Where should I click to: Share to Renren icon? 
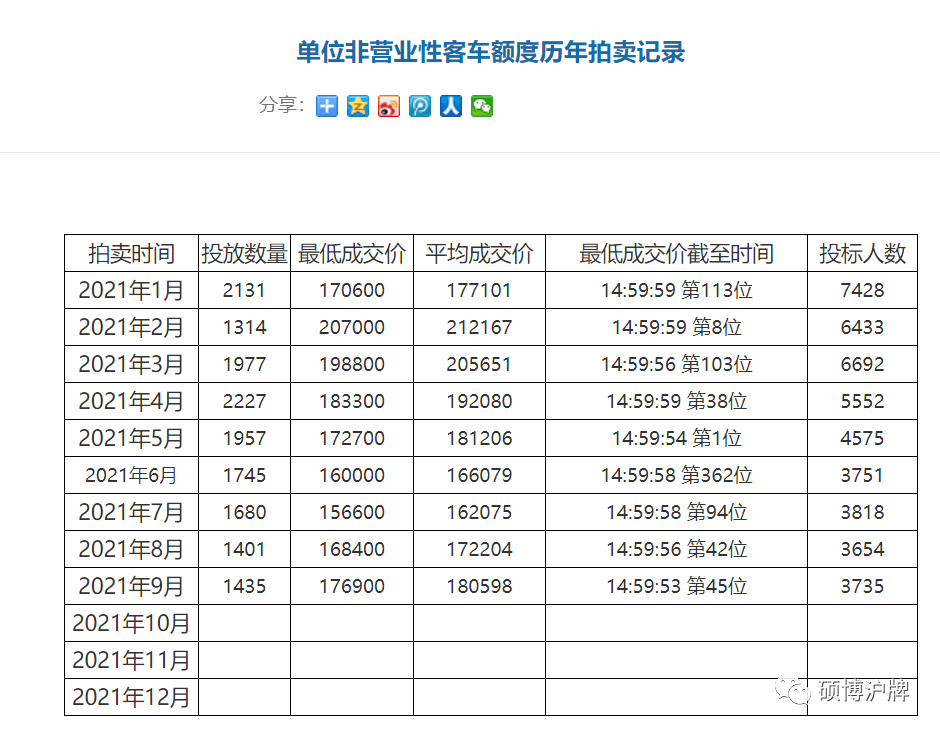pos(451,106)
